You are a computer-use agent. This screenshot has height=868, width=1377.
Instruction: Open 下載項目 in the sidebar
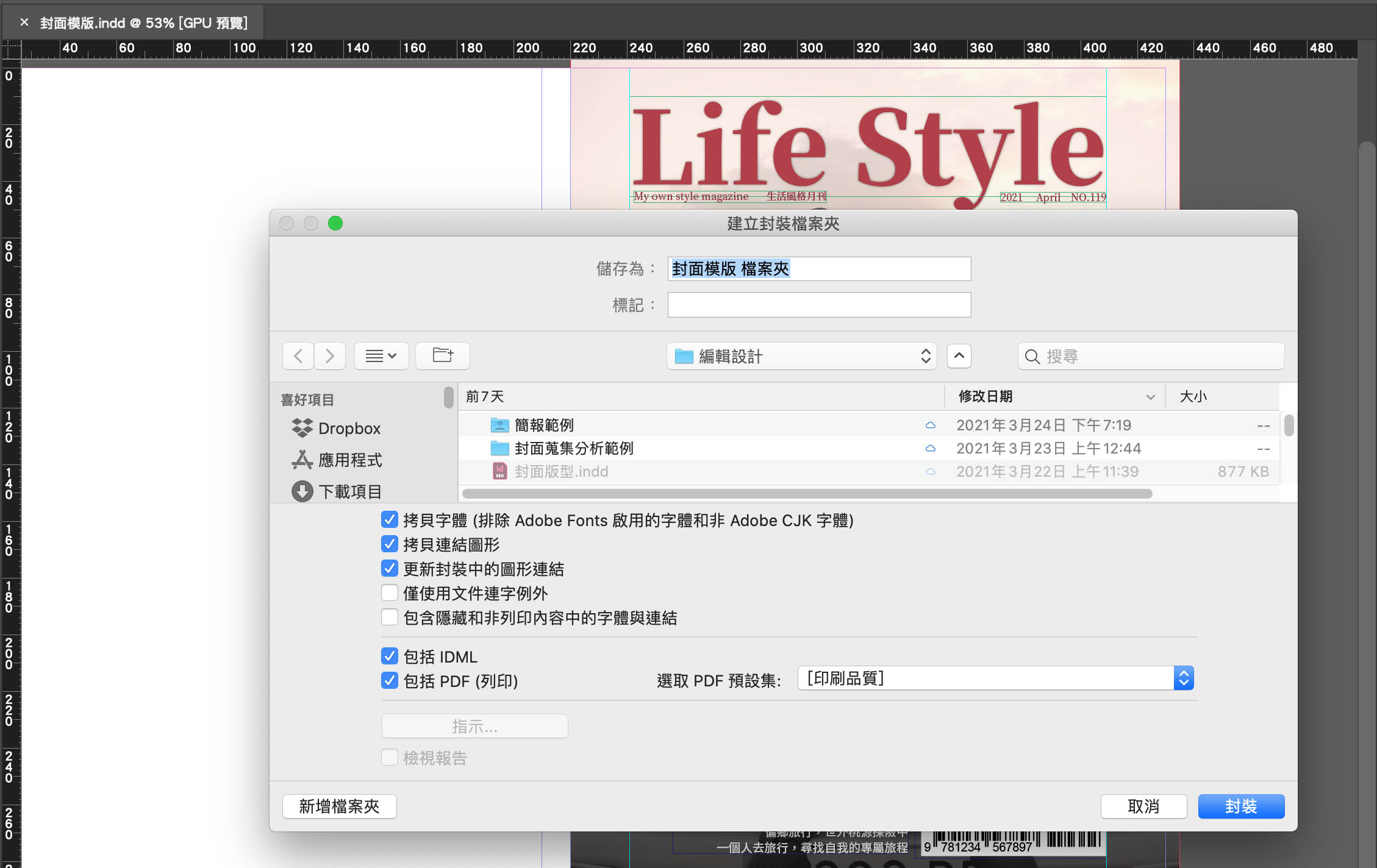click(349, 491)
